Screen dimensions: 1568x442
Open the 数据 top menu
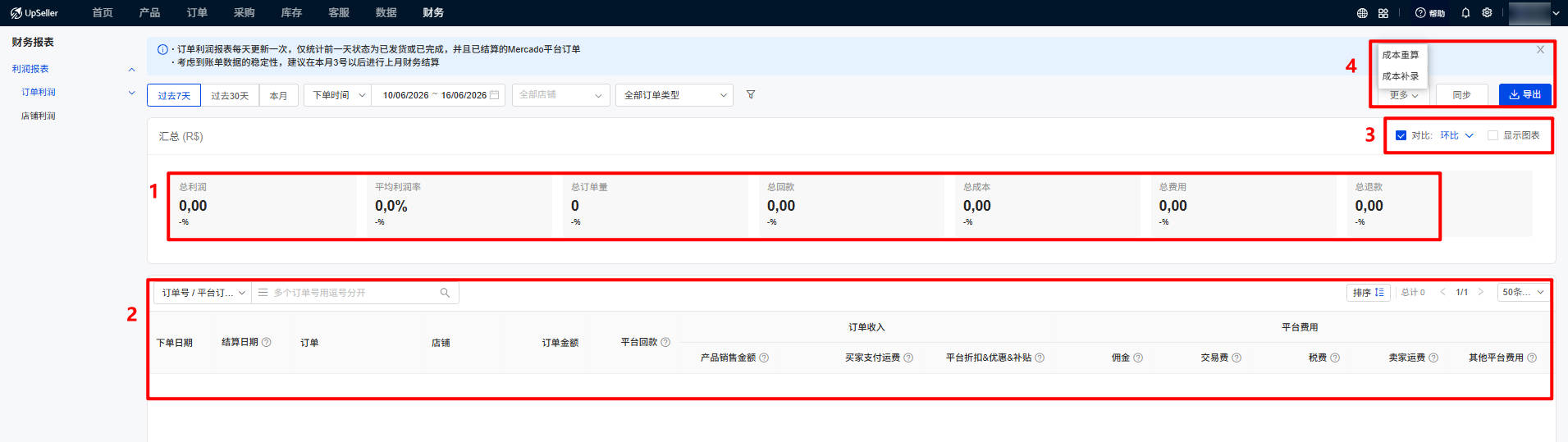tap(386, 13)
